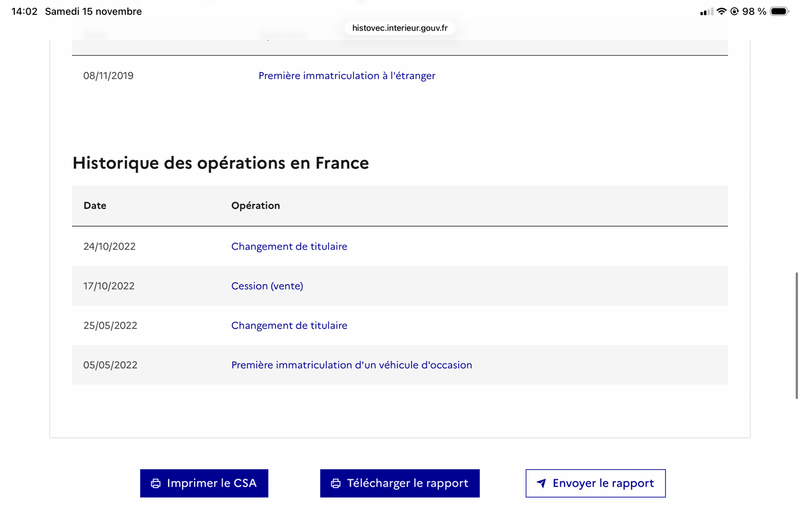Open the Cession (vente) operation link
Viewport: 800px width, 525px height.
tap(267, 286)
